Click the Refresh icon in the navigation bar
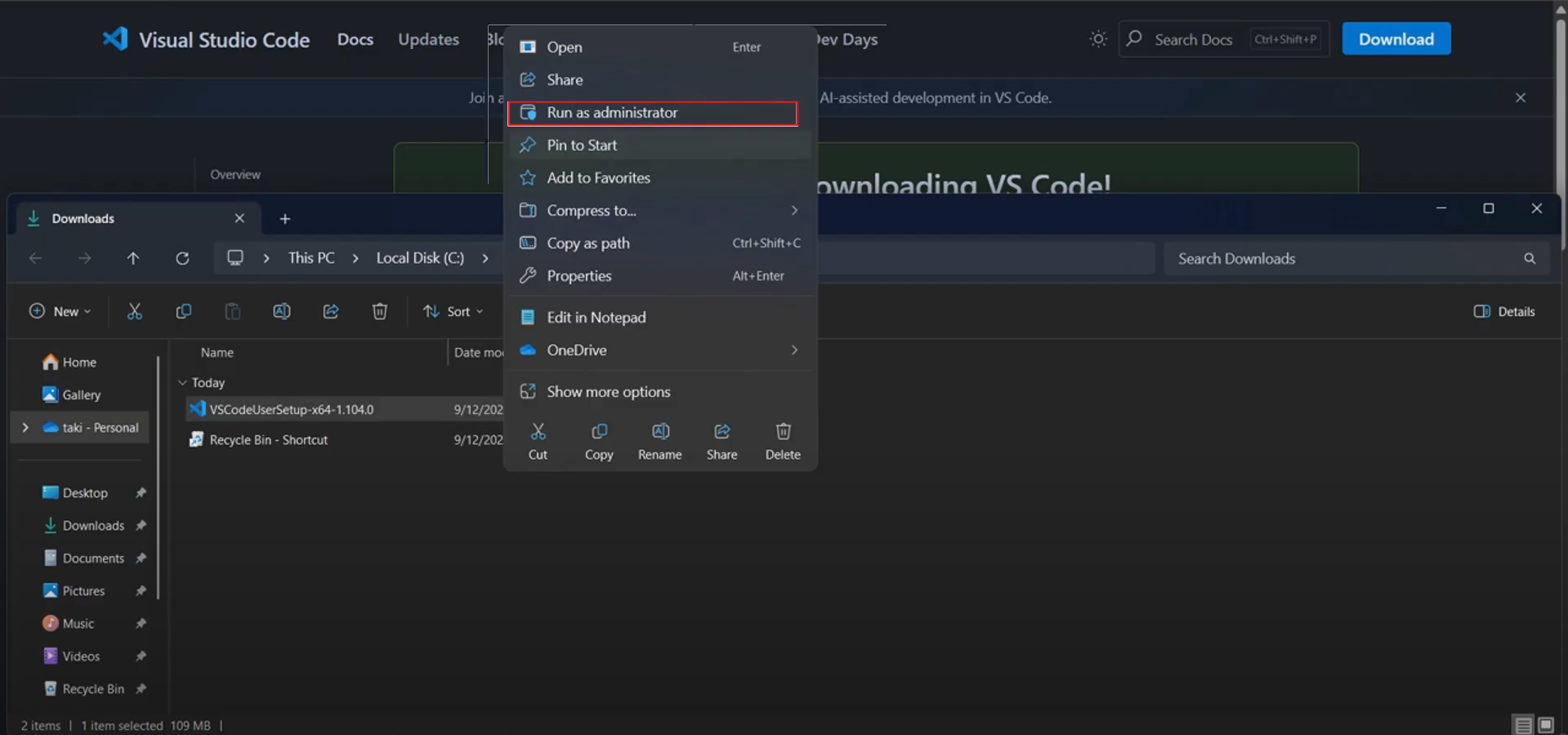The image size is (1568, 735). click(182, 258)
